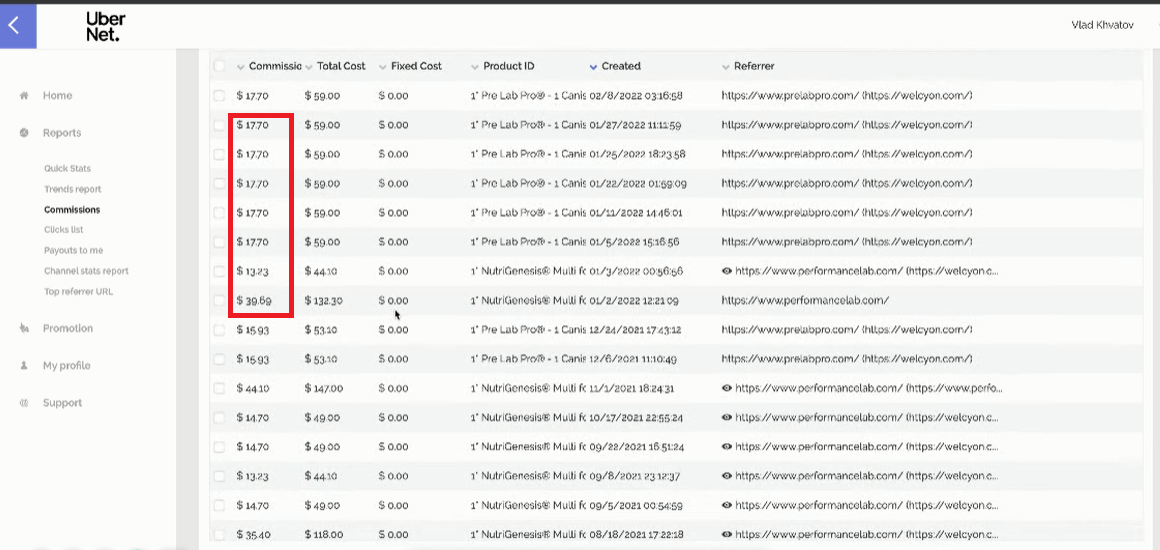Open the Total Cost column sort arrow
This screenshot has height=550, width=1160.
308,67
